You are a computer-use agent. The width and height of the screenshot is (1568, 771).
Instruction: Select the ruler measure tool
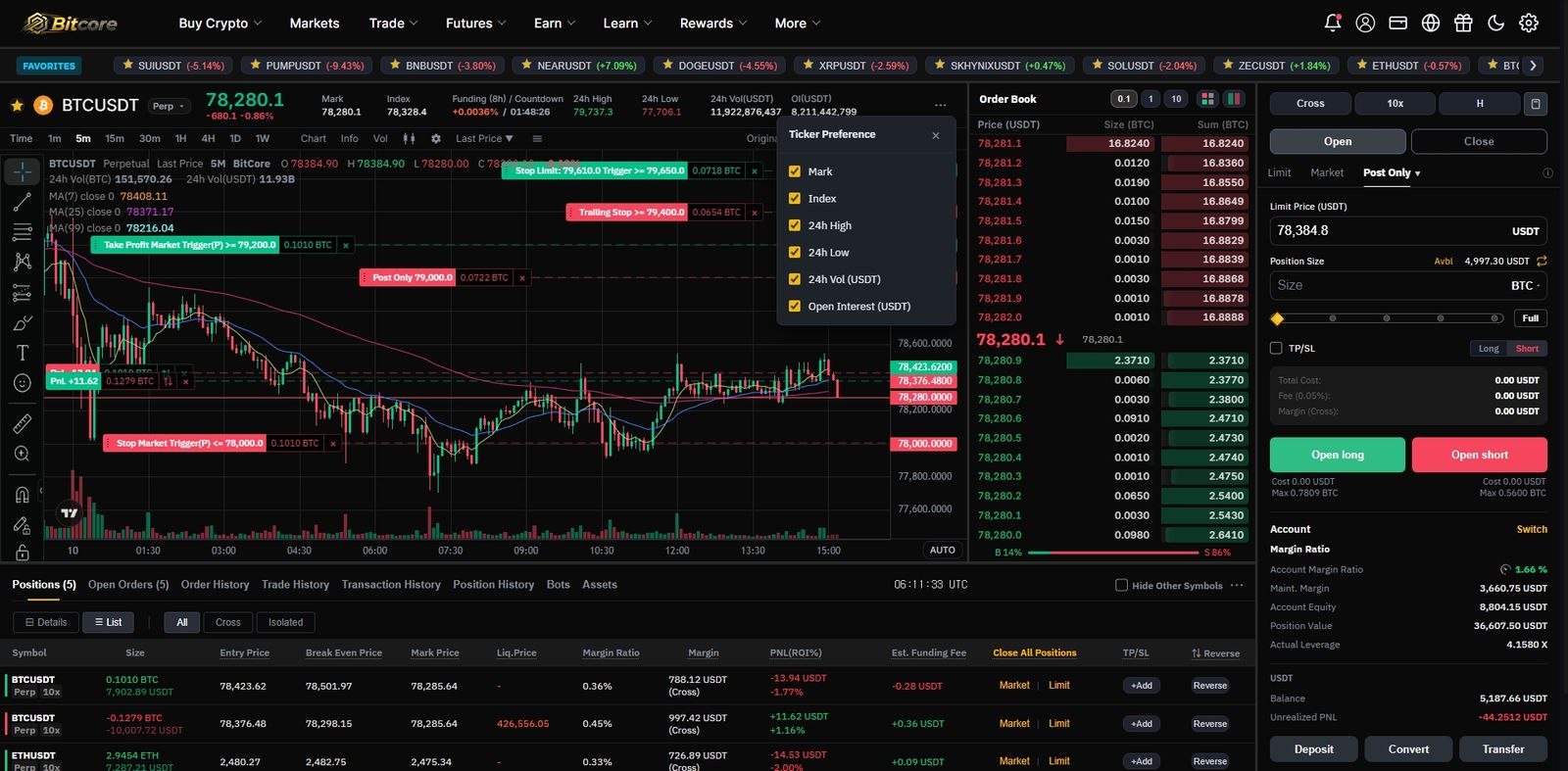pos(23,423)
